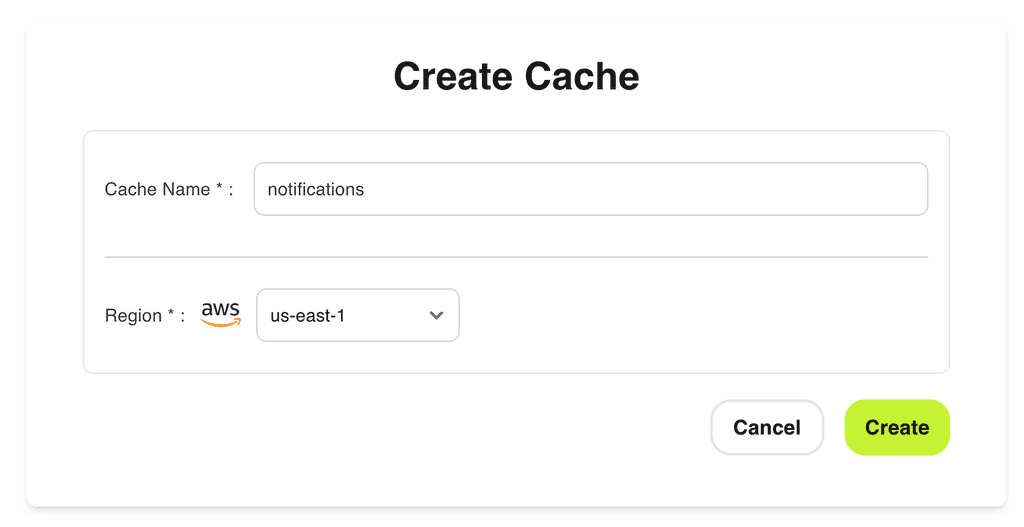Click the empty space left of the Cancel button
This screenshot has width=1024, height=527.
400,428
